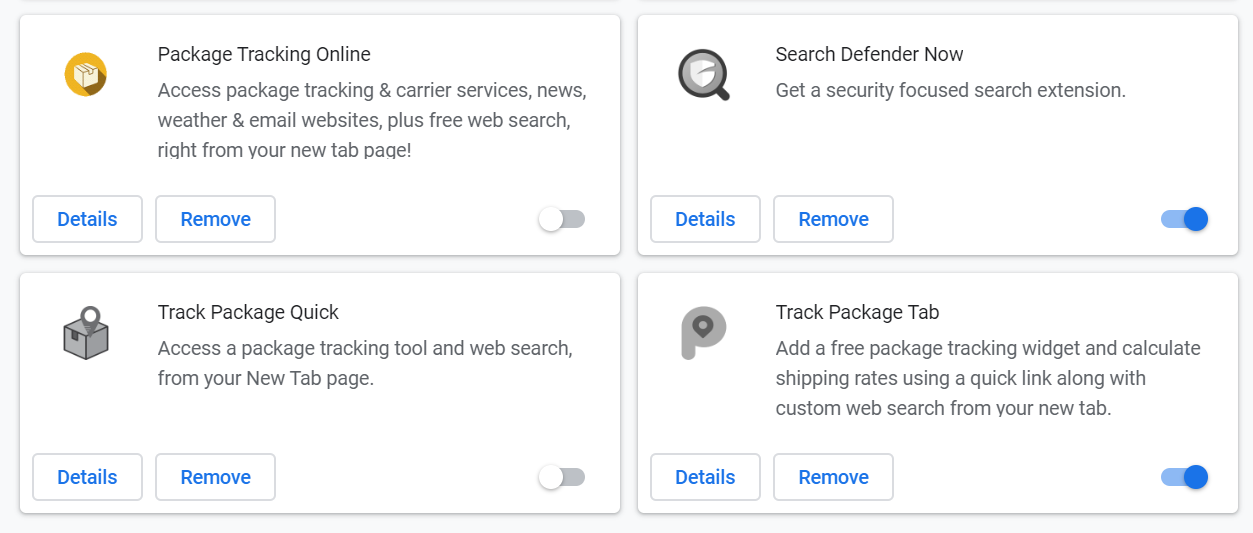
Task: Click the Track Package Tab description text
Action: click(x=988, y=378)
